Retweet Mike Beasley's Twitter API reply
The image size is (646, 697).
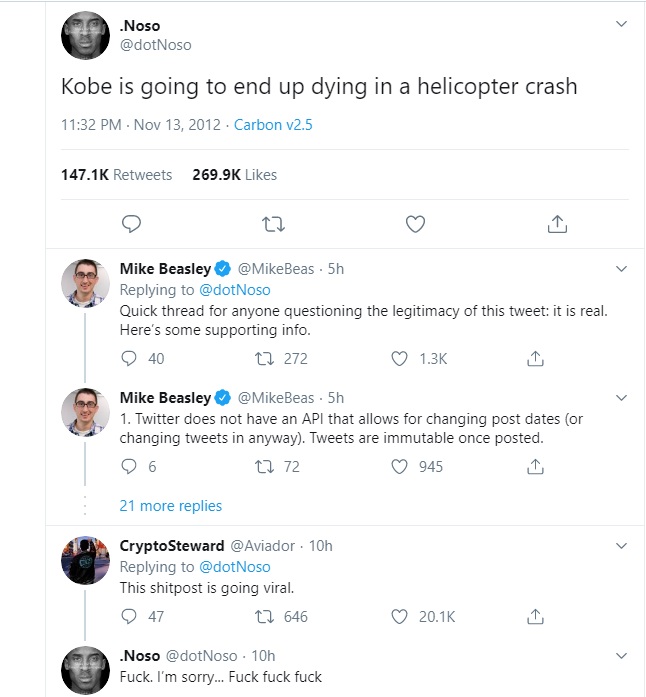[264, 466]
